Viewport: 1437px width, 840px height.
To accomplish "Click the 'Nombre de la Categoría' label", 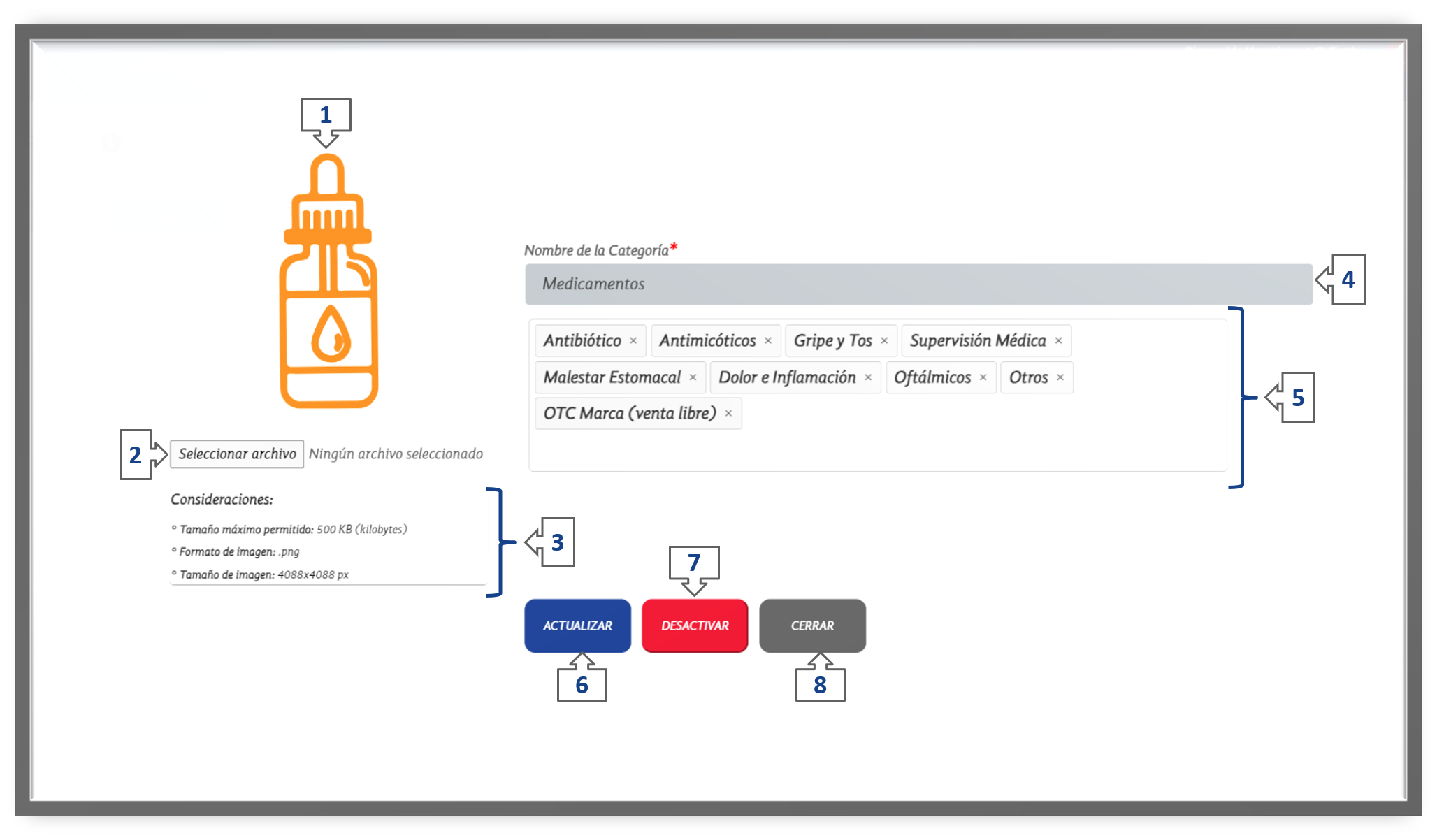I will point(596,250).
